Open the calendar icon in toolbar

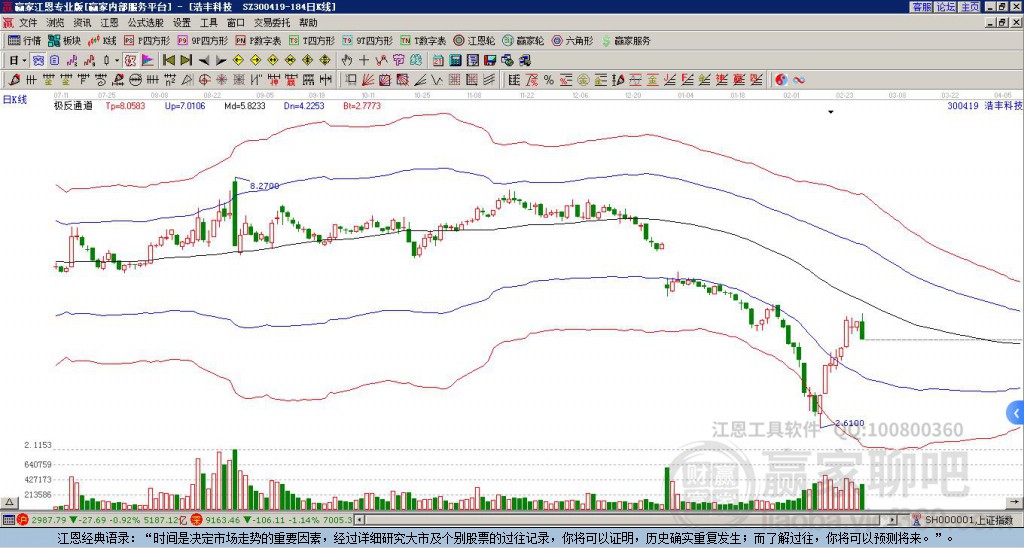438,61
